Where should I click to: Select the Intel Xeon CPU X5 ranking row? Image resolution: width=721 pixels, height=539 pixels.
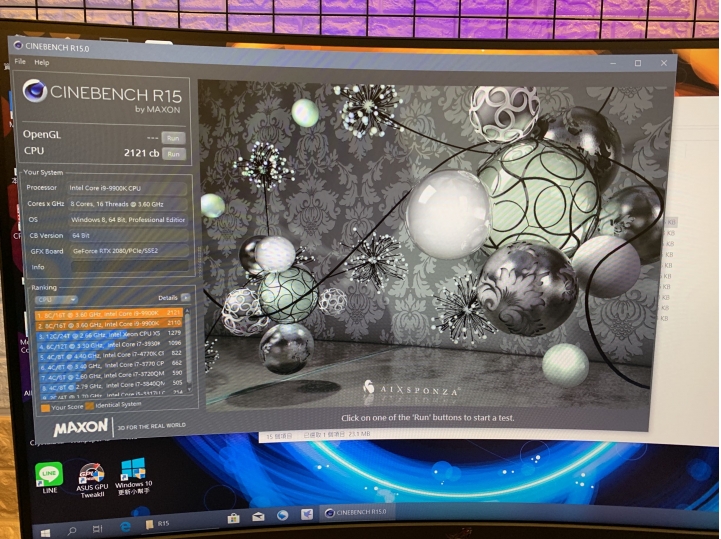pyautogui.click(x=109, y=334)
